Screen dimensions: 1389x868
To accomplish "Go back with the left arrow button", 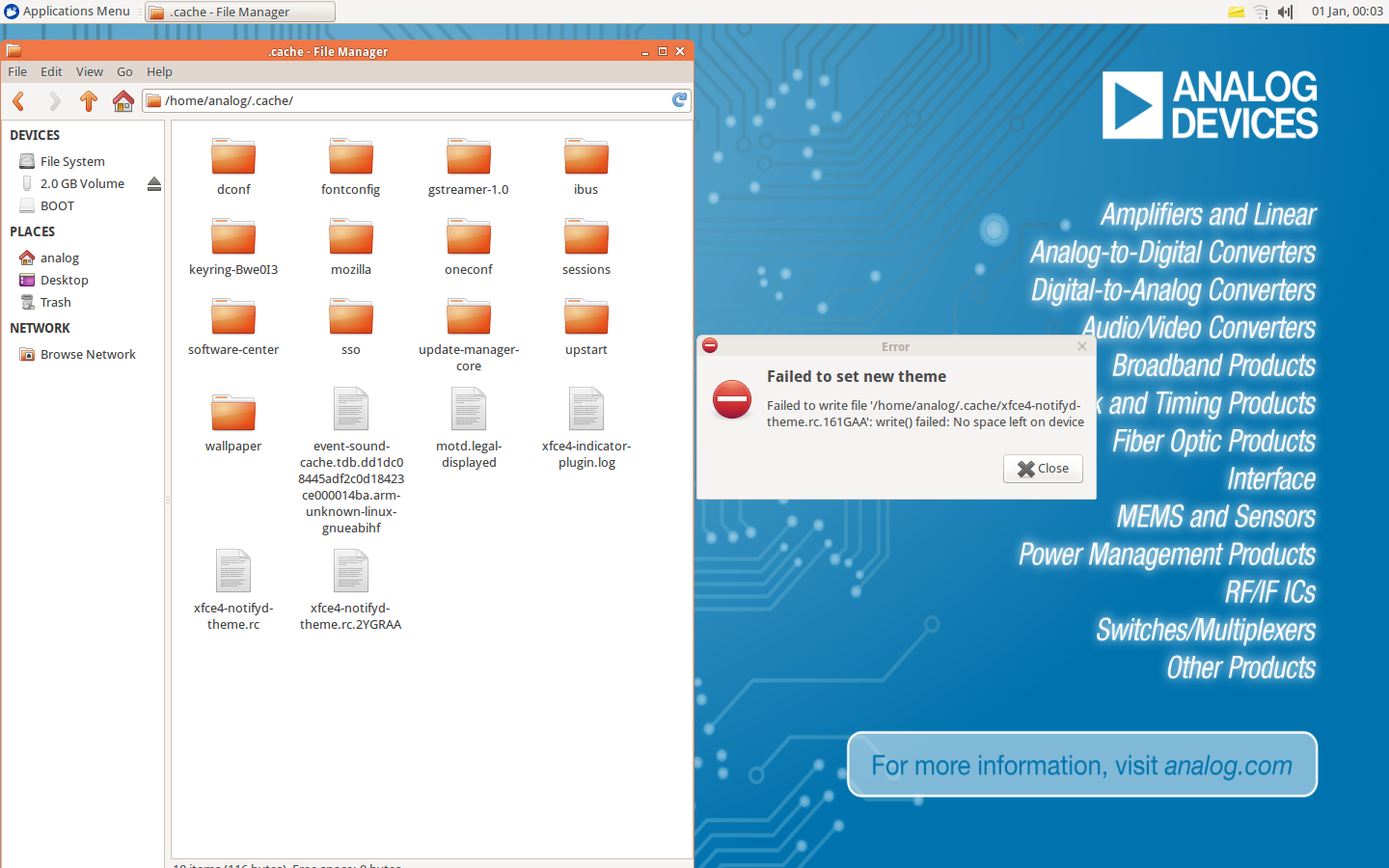I will click(x=18, y=100).
